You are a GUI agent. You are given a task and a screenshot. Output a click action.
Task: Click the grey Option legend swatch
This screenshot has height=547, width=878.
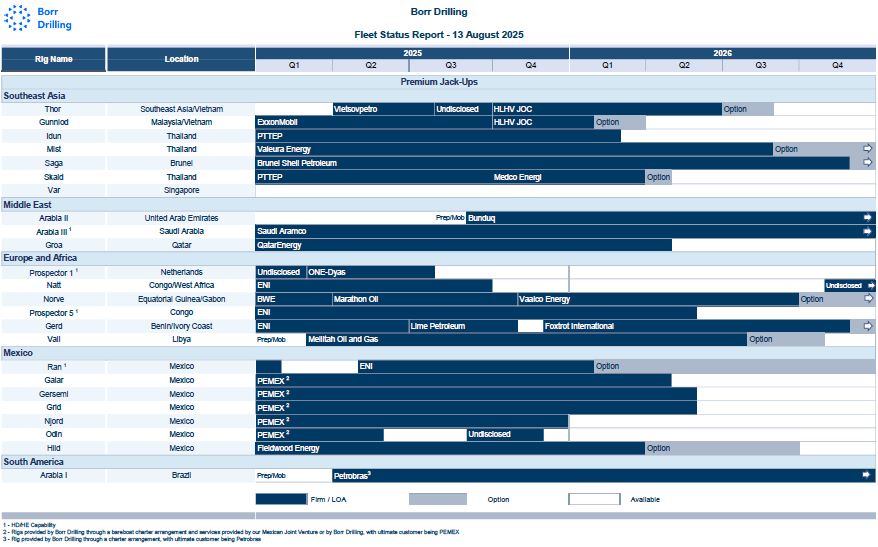coord(438,499)
